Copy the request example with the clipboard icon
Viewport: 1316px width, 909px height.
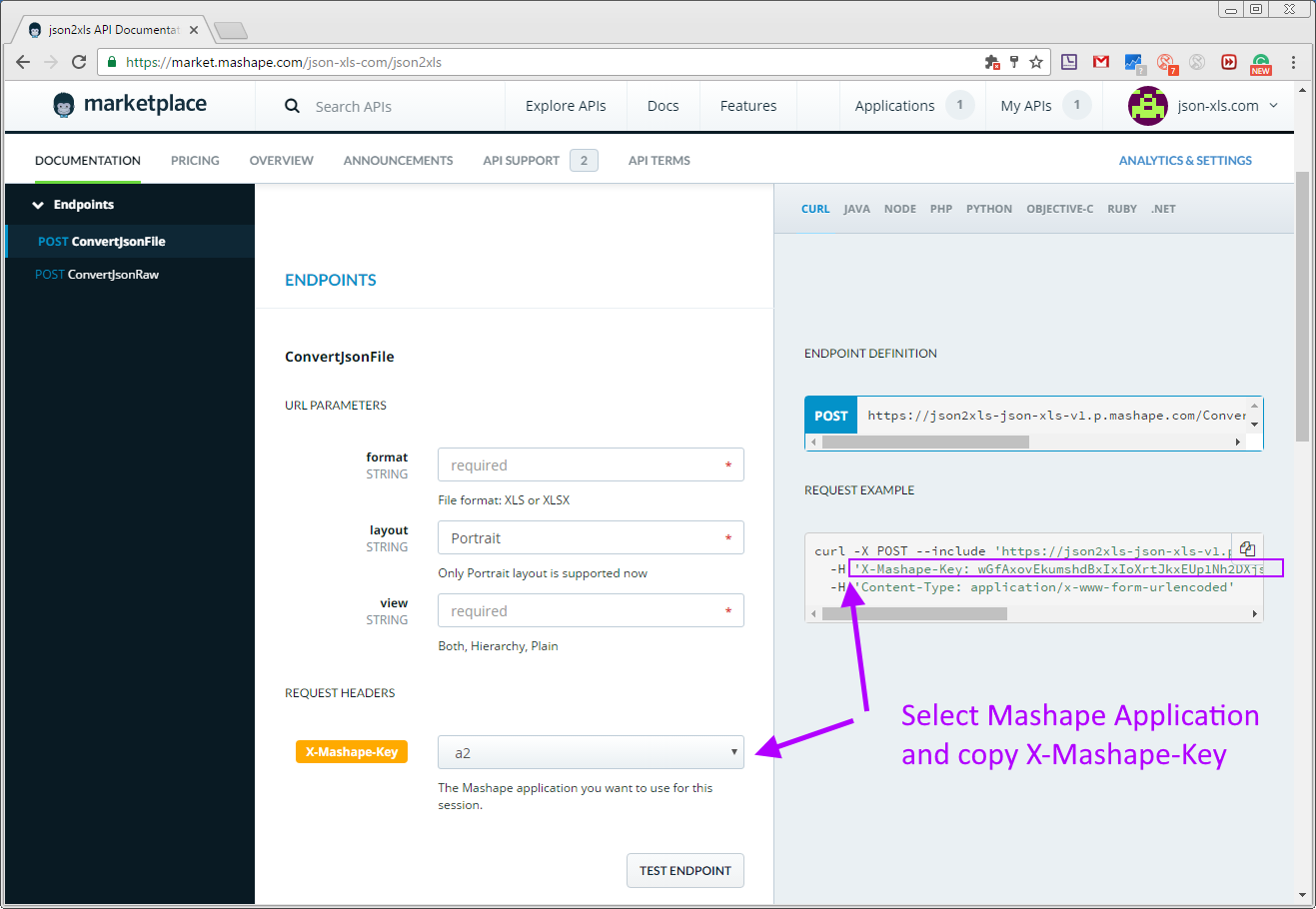coord(1247,548)
